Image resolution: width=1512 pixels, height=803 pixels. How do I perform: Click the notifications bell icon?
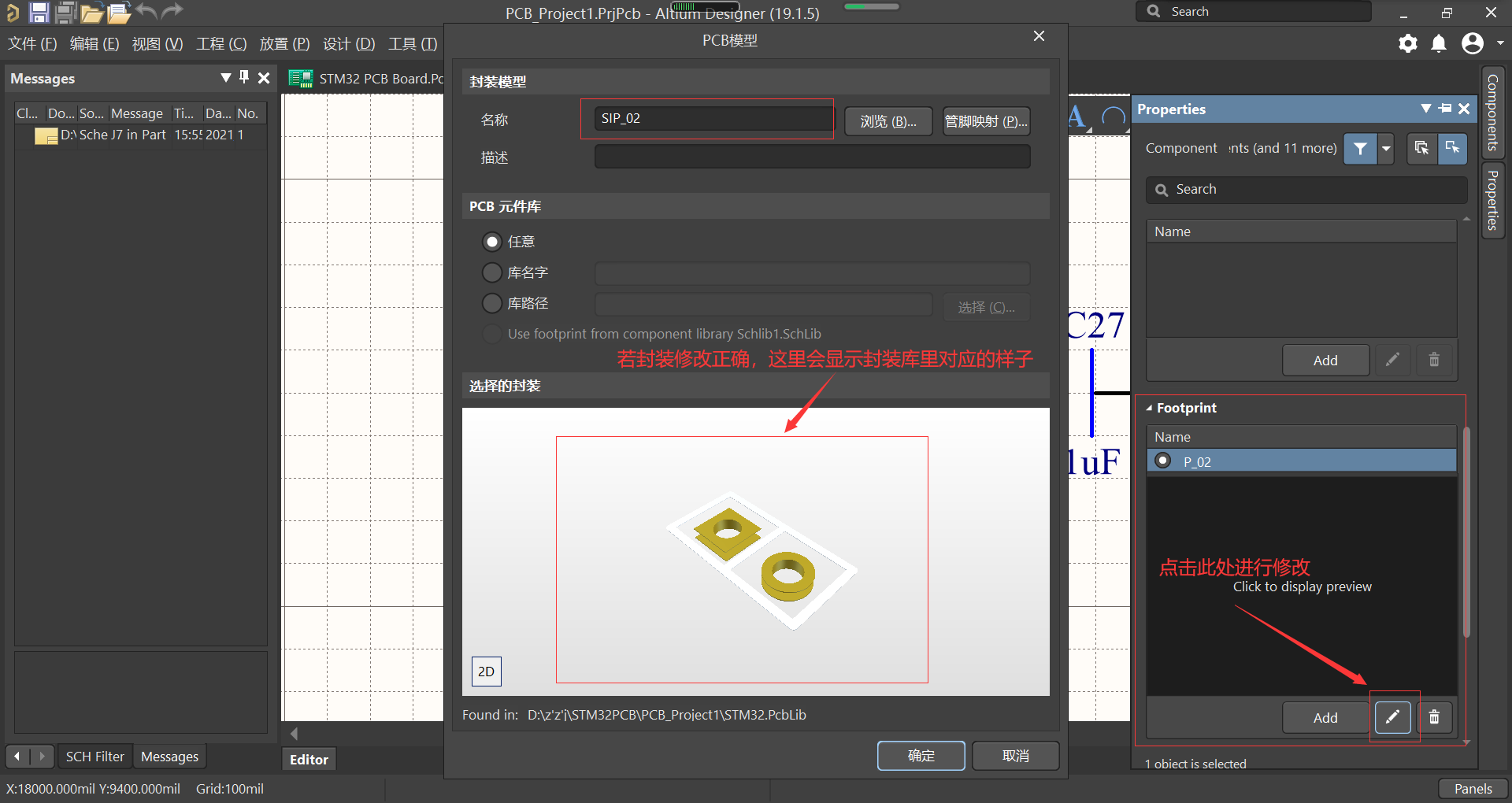click(1440, 44)
